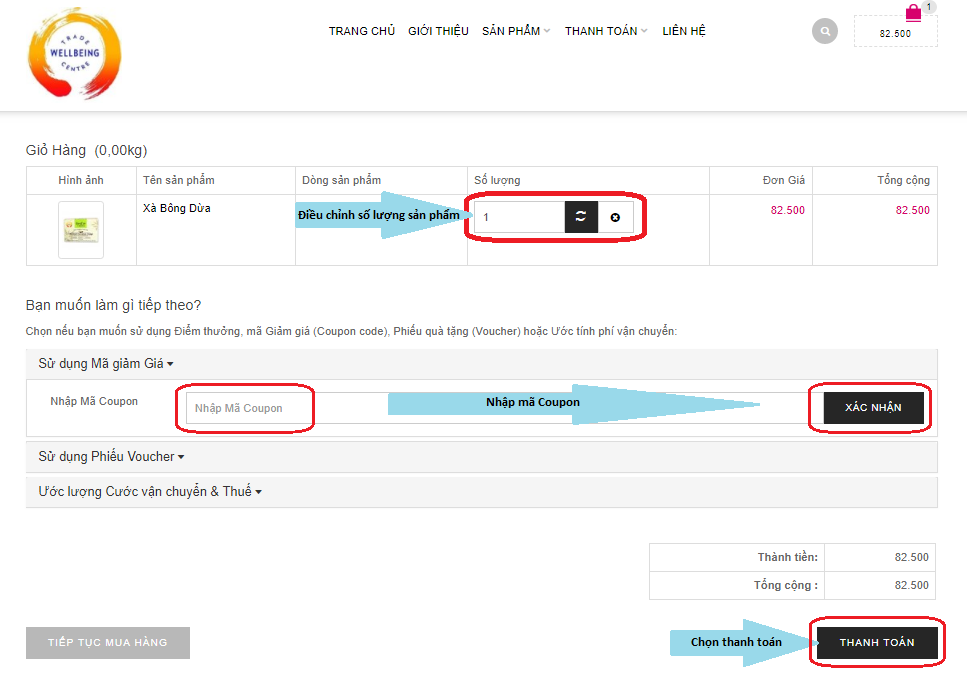Open the Xà Bông Dừa product name link
Image resolution: width=967 pixels, height=682 pixels.
point(177,209)
